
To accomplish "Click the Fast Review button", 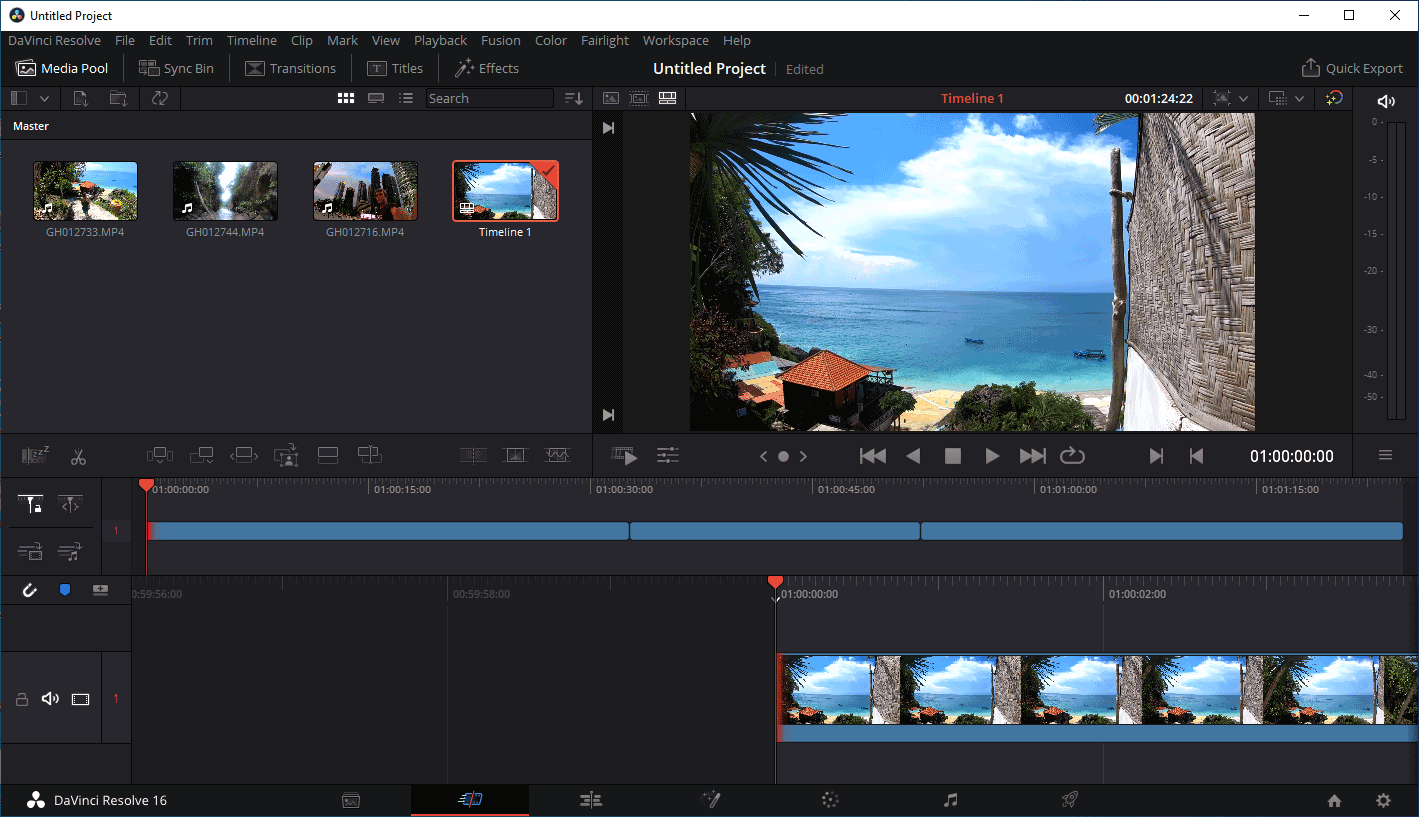I will pos(625,456).
